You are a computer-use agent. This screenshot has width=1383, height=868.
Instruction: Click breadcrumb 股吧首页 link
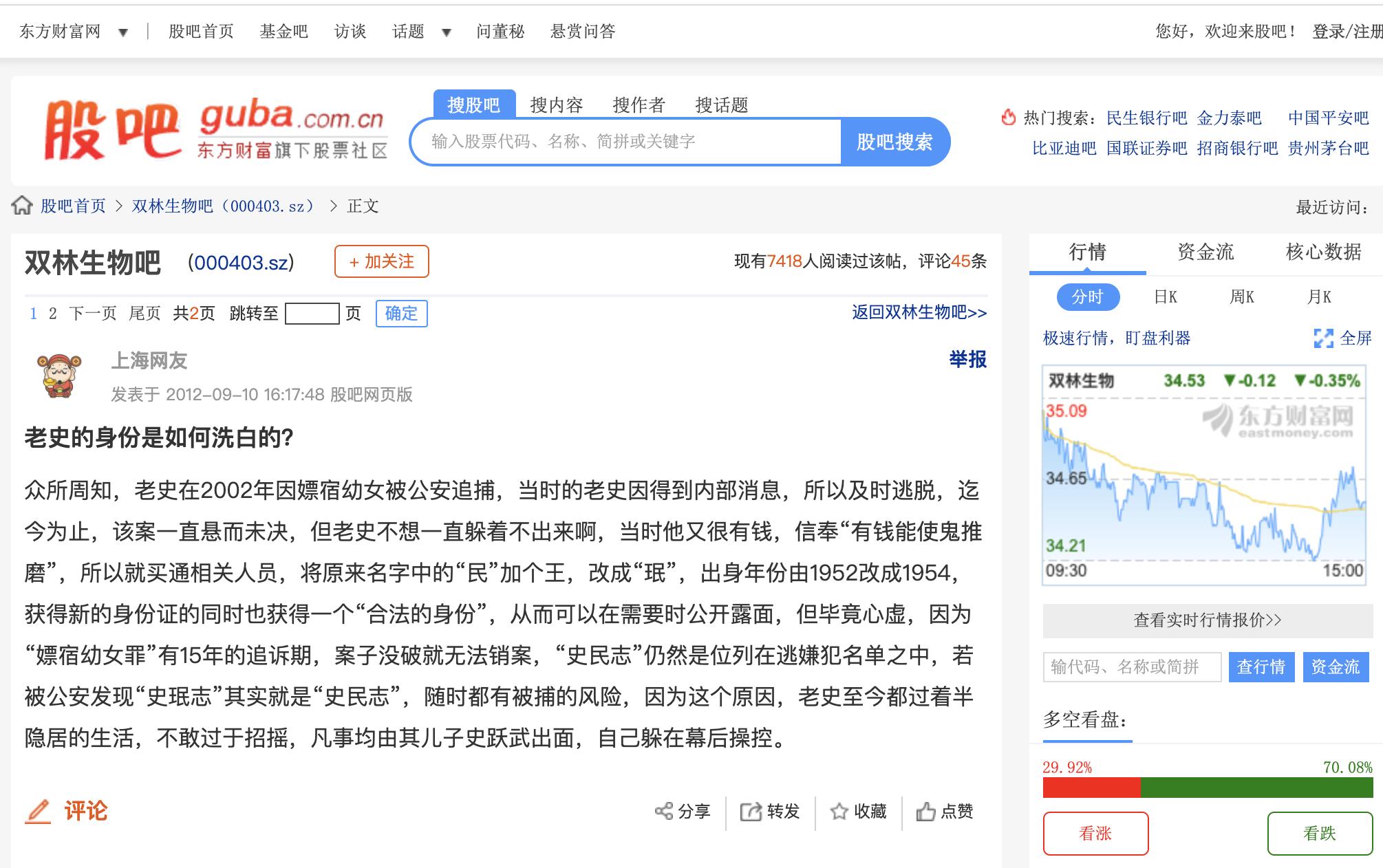(x=73, y=206)
